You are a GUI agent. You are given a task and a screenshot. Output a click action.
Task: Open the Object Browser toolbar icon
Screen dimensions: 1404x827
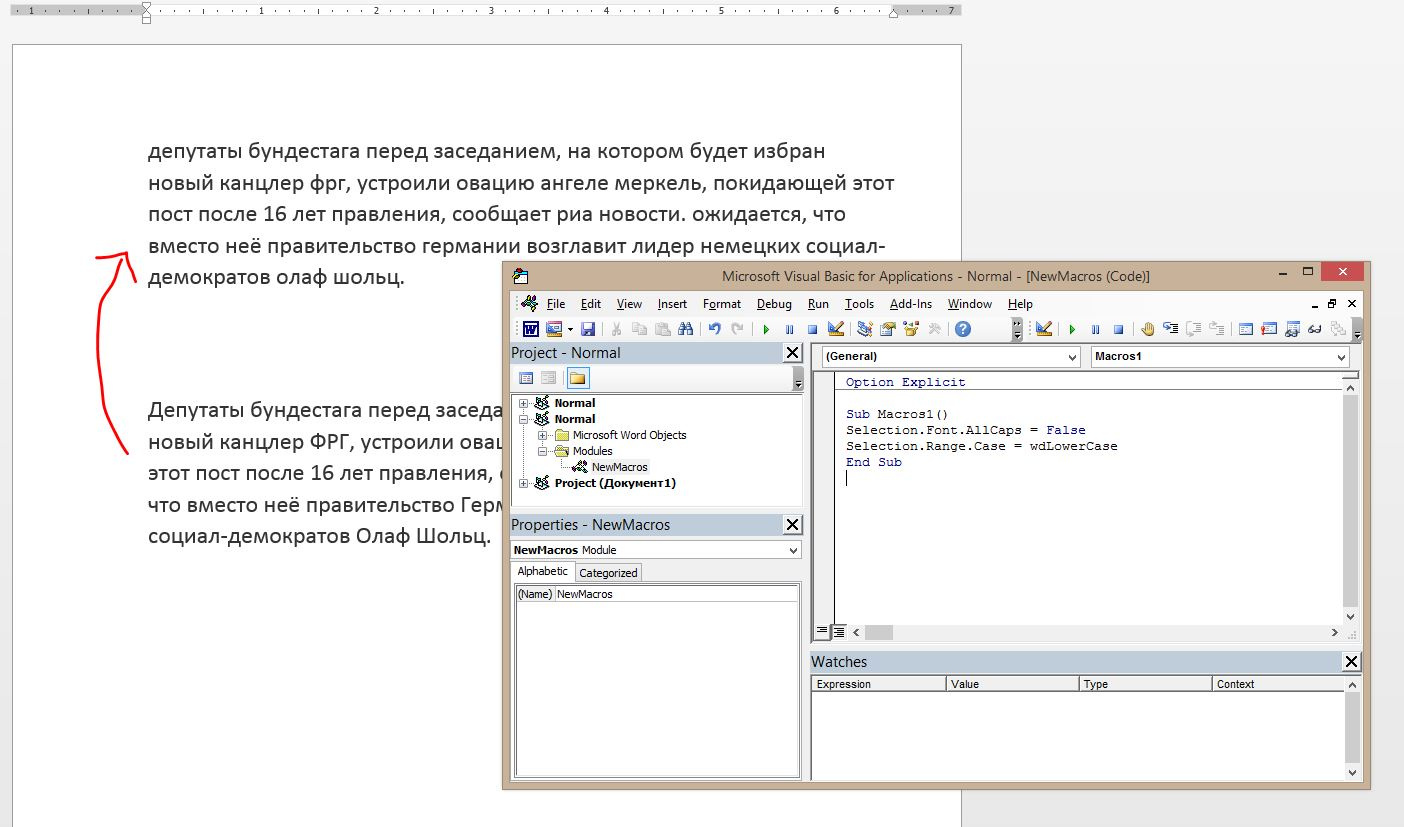(911, 329)
